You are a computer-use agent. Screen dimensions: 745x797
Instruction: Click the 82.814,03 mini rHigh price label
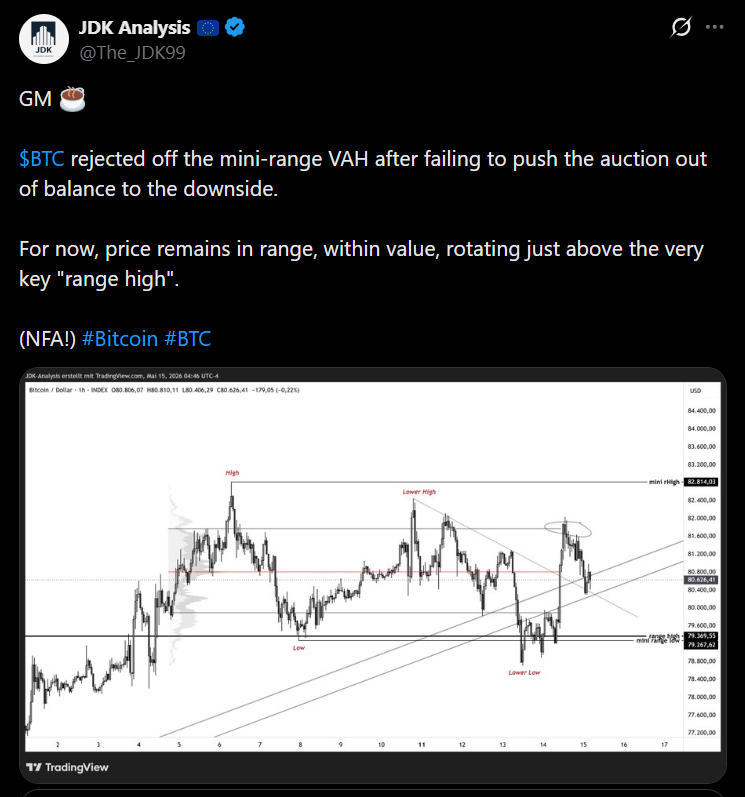[x=701, y=481]
